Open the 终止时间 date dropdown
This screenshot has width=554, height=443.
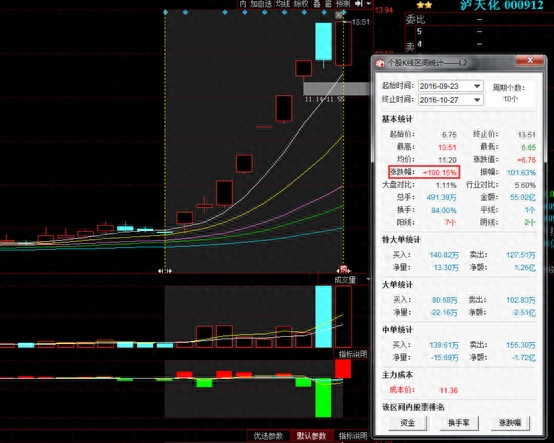pyautogui.click(x=477, y=100)
